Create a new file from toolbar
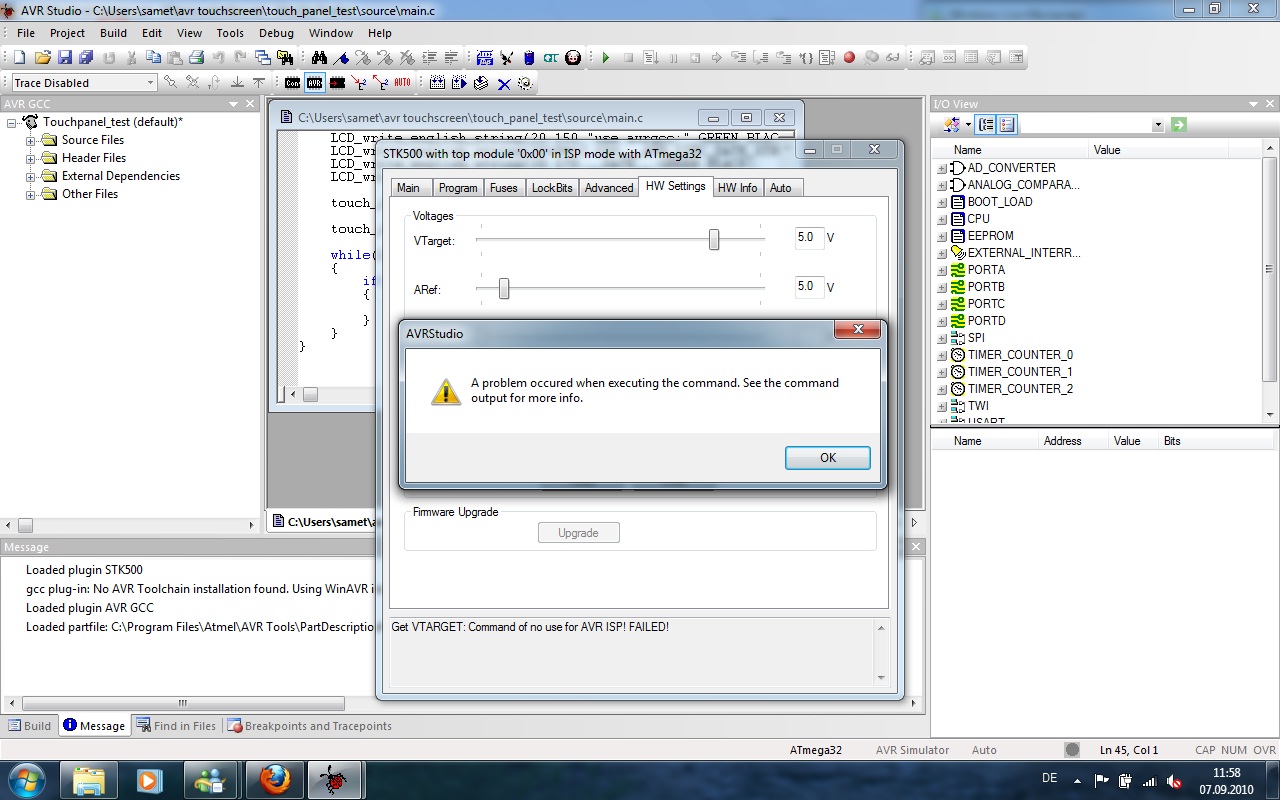Image resolution: width=1280 pixels, height=800 pixels. tap(19, 57)
